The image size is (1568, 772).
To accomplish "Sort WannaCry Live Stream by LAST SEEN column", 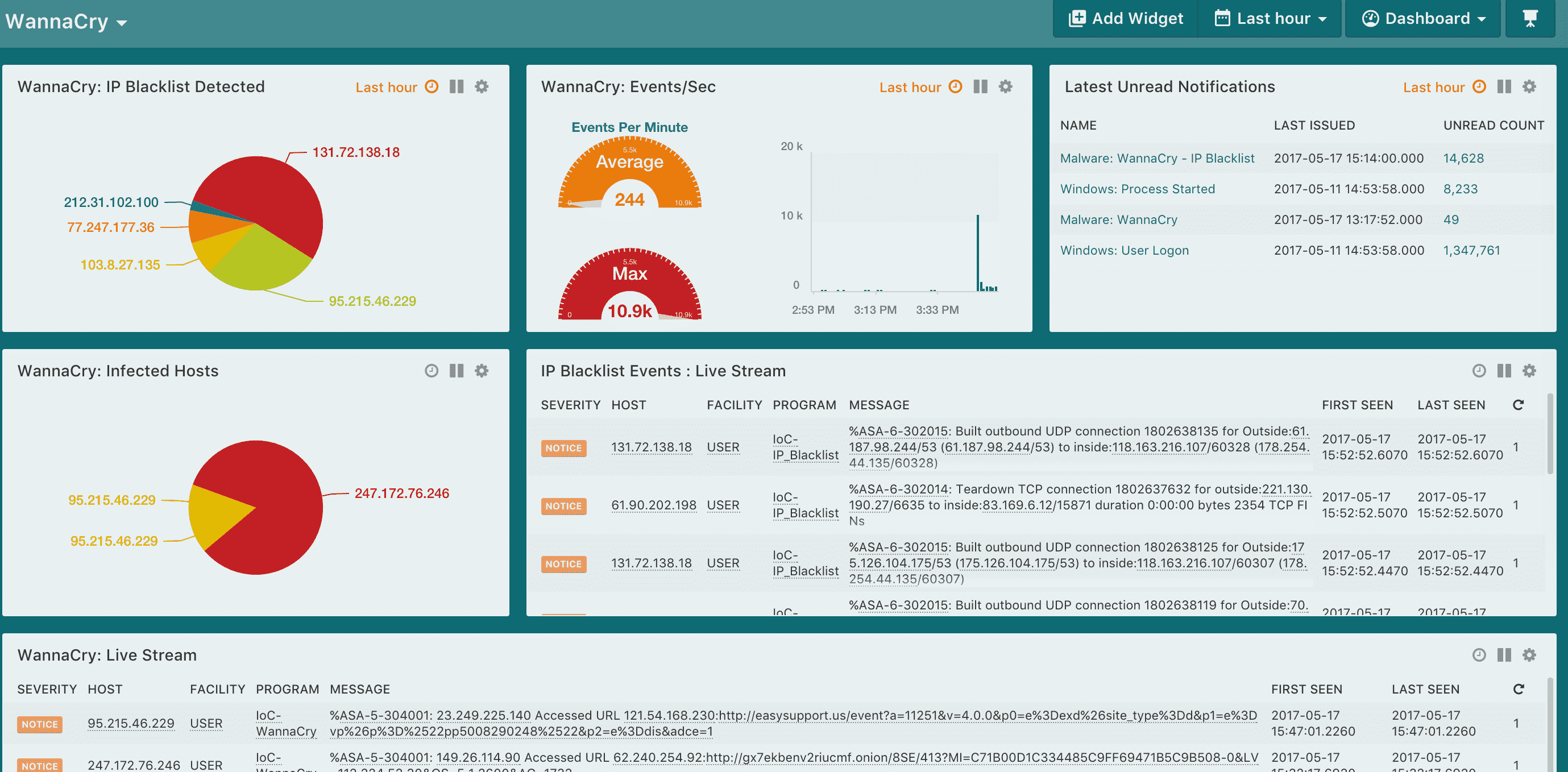I will coord(1425,689).
